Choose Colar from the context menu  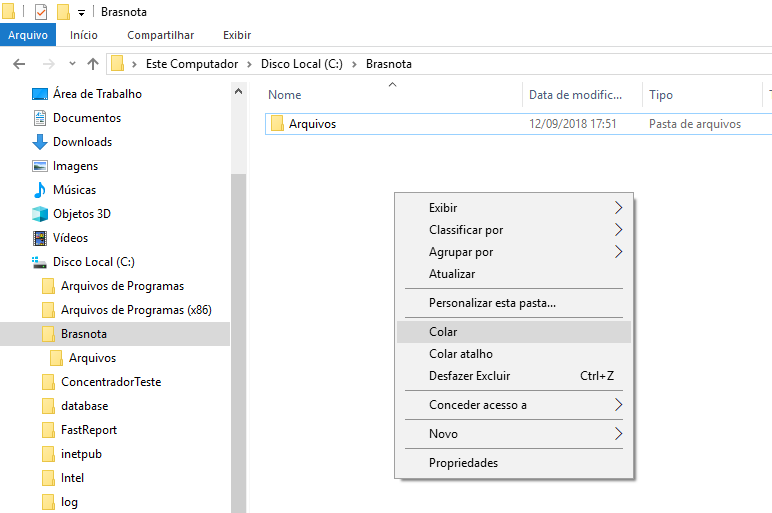[443, 332]
